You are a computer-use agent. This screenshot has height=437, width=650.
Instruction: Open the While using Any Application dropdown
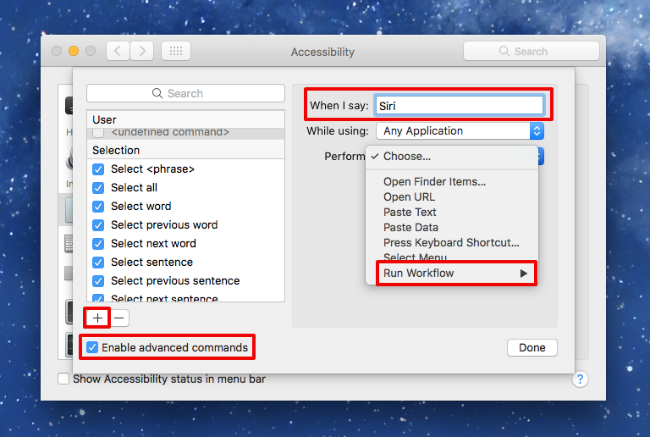460,131
